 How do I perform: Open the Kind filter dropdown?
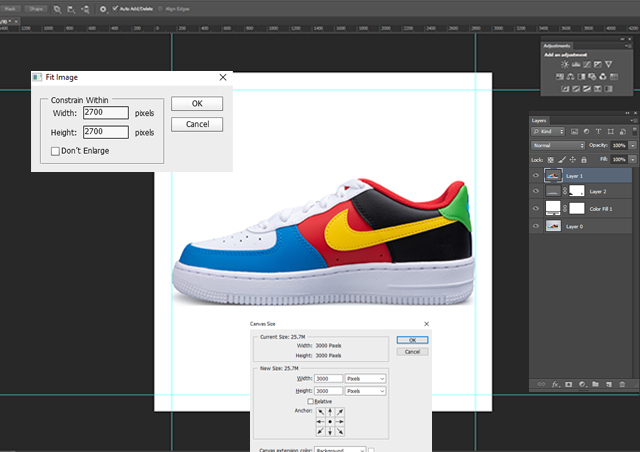coord(548,131)
